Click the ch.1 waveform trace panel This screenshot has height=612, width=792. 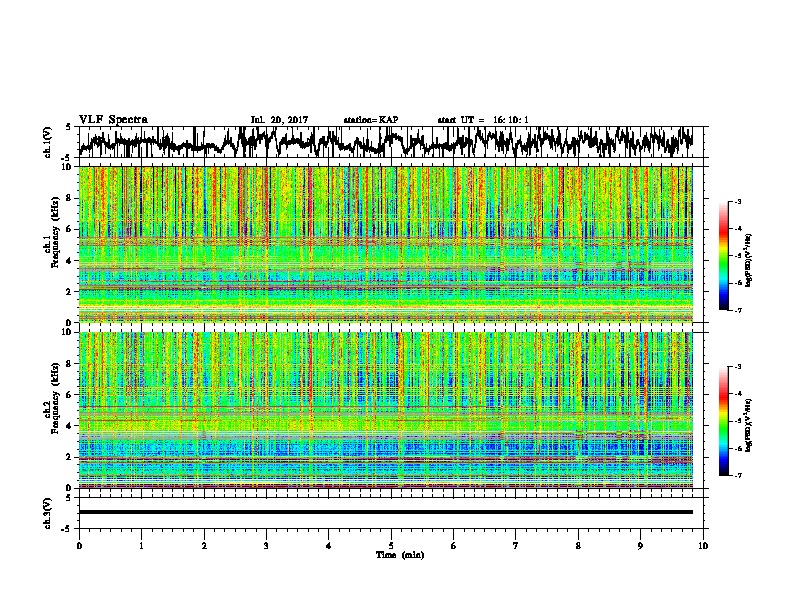pos(391,142)
